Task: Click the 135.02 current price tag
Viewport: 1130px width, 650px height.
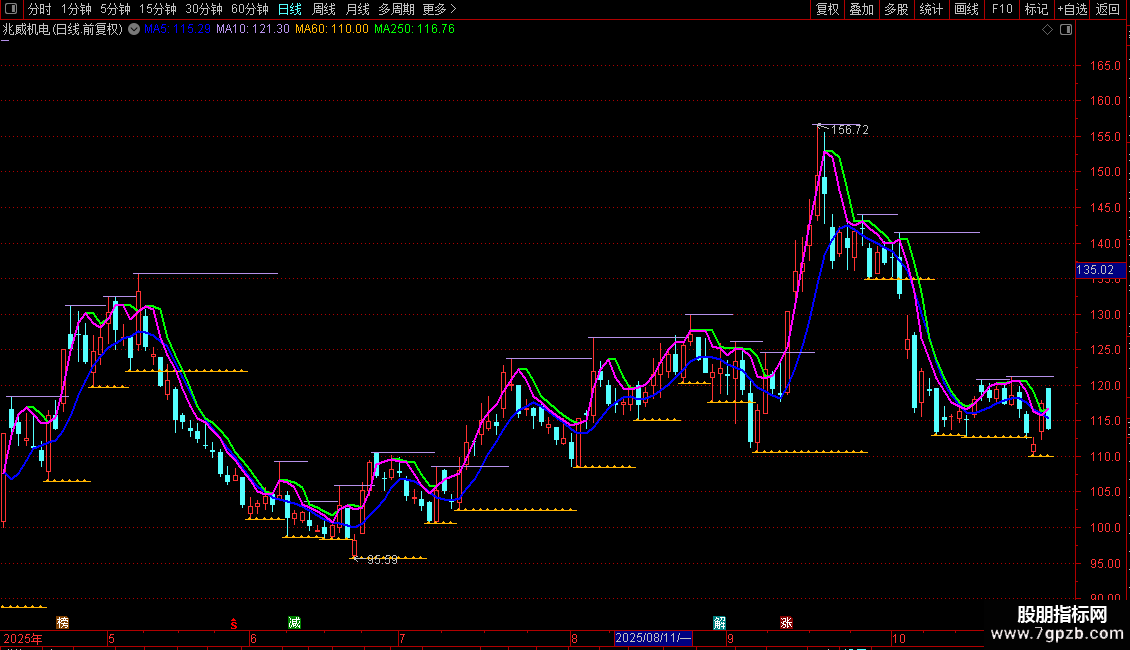Action: tap(1100, 270)
